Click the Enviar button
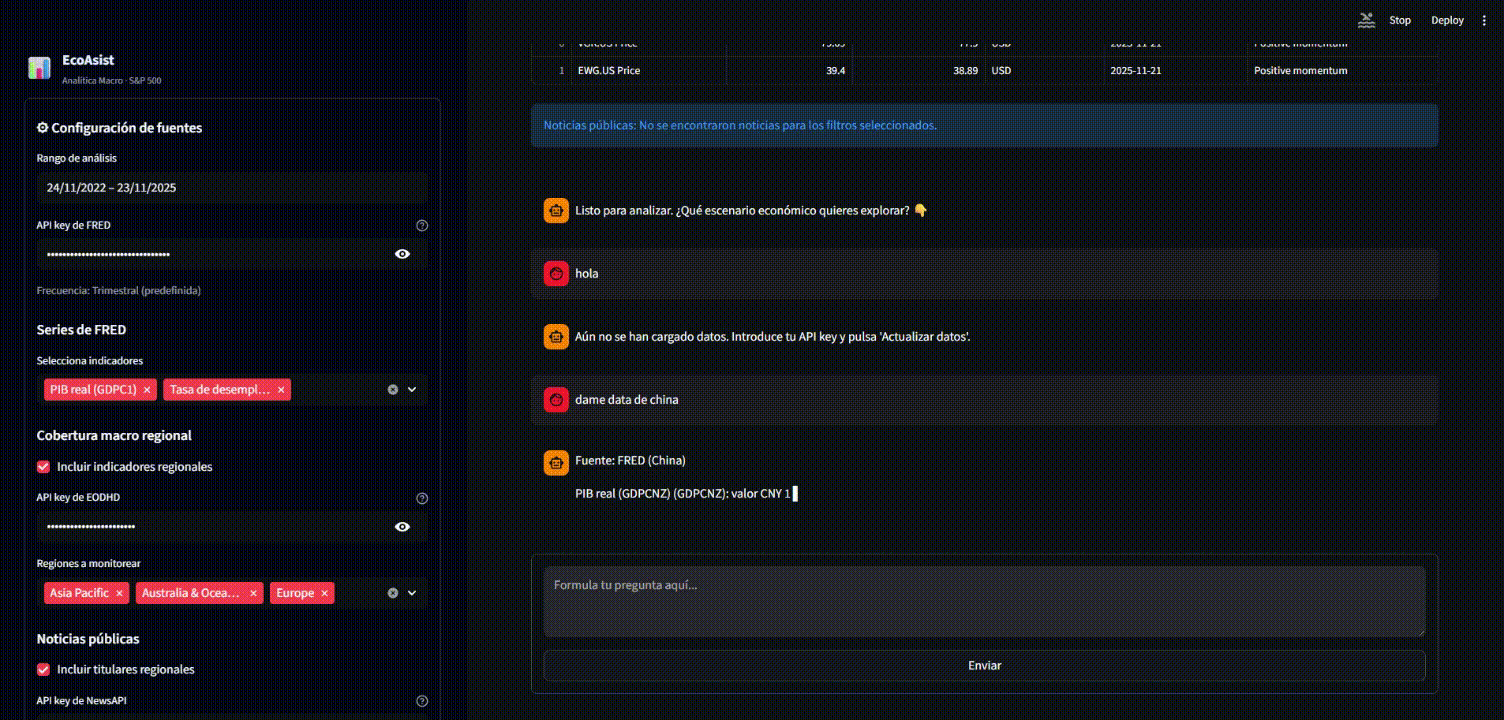1504x720 pixels. coord(984,665)
